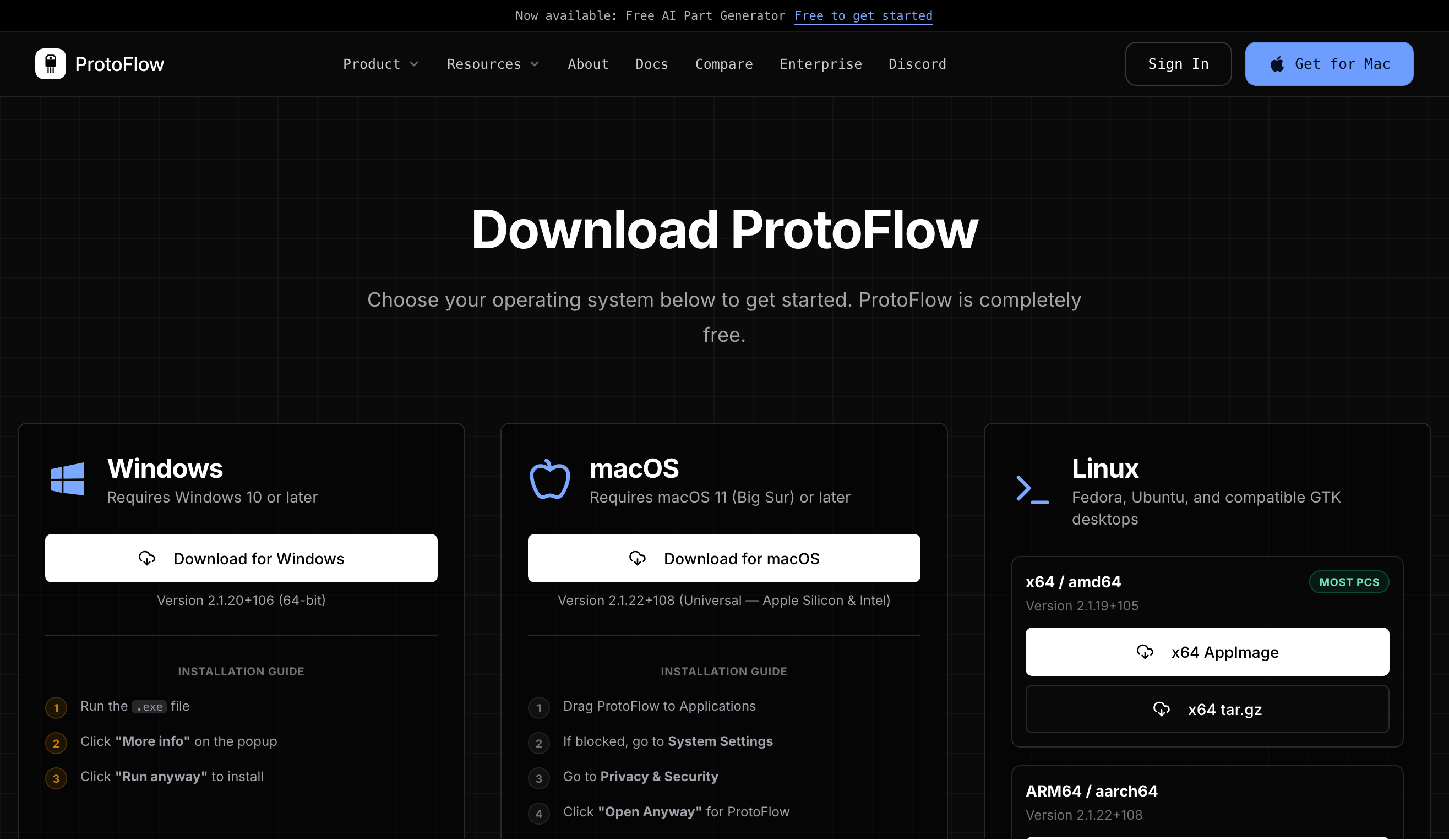Click 'Click "Run anyway" to install' step
The height and width of the screenshot is (840, 1449).
pyautogui.click(x=172, y=777)
